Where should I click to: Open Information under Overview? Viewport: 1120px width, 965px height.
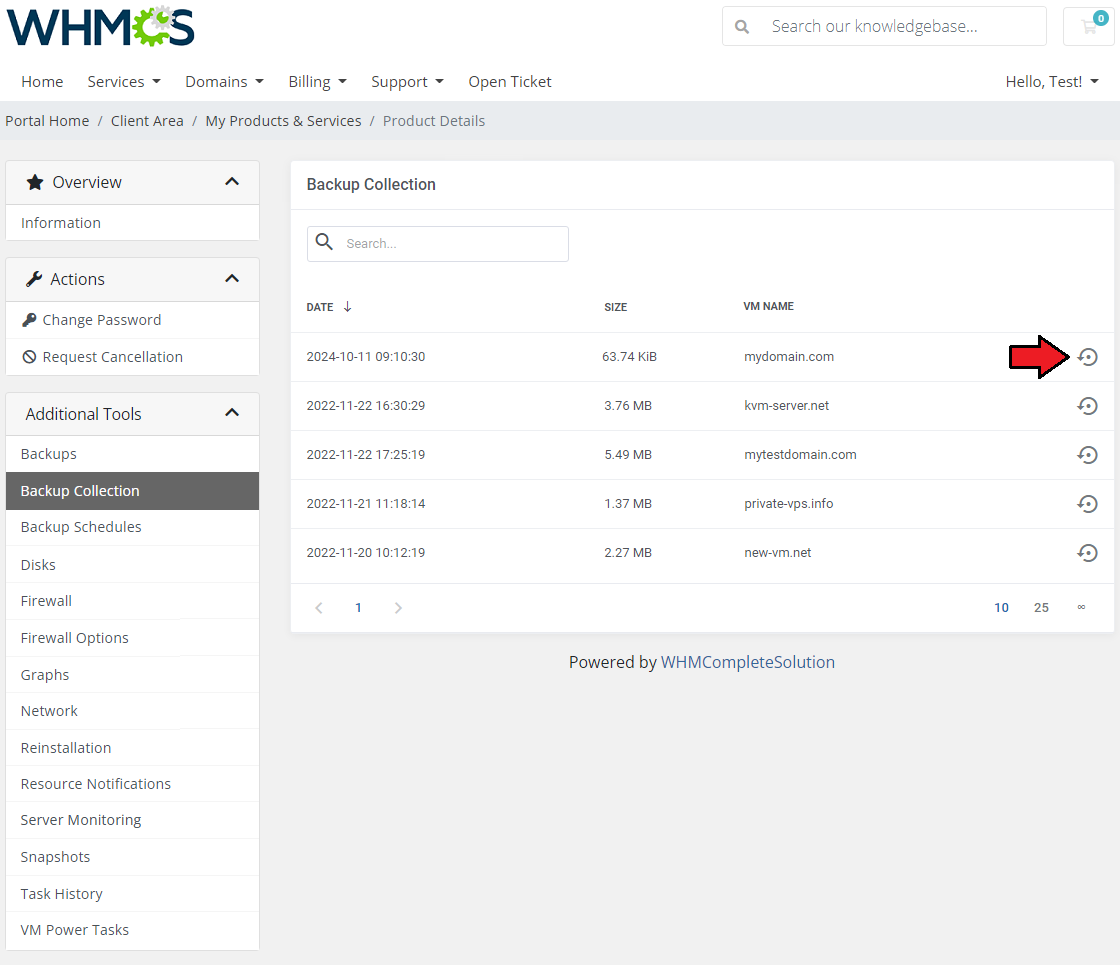click(x=132, y=223)
